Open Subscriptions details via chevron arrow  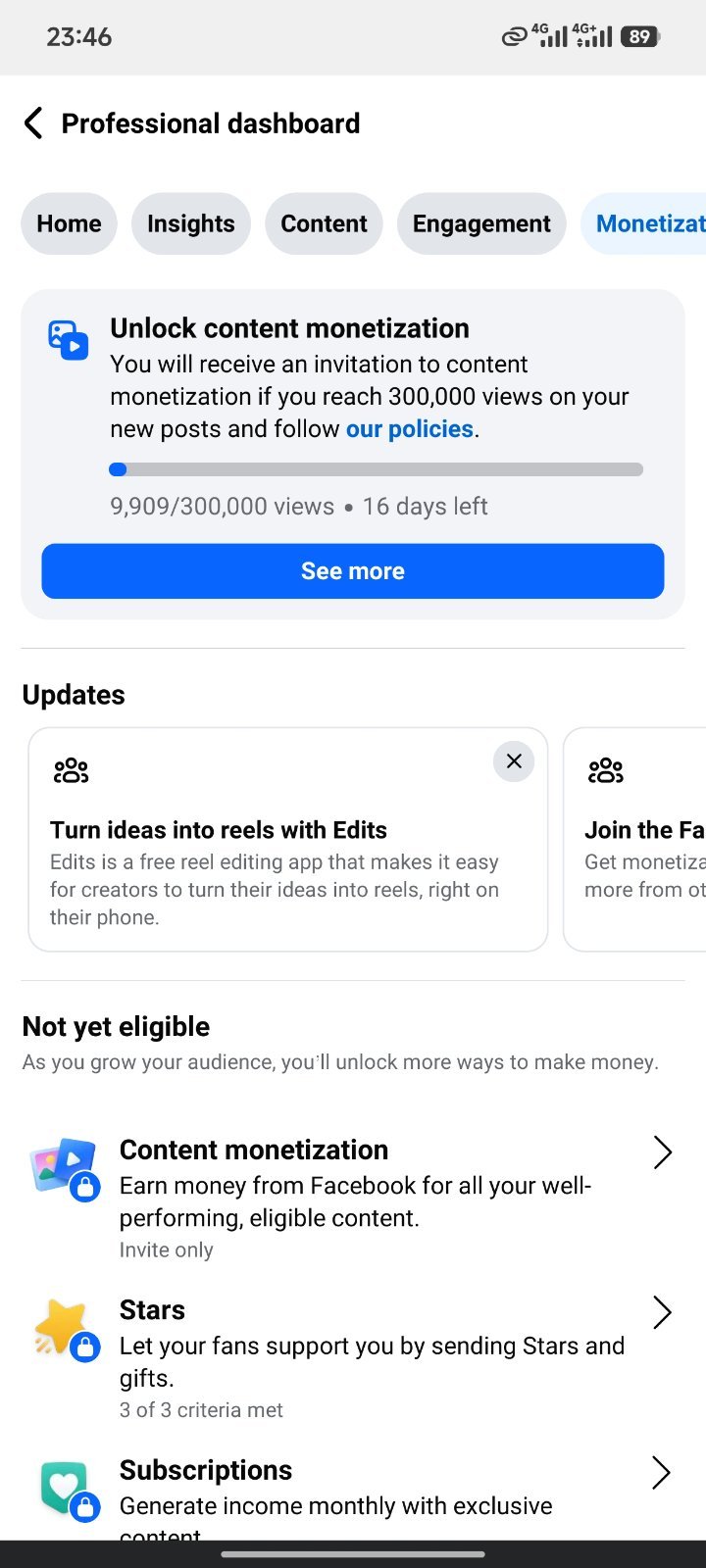coord(663,1472)
